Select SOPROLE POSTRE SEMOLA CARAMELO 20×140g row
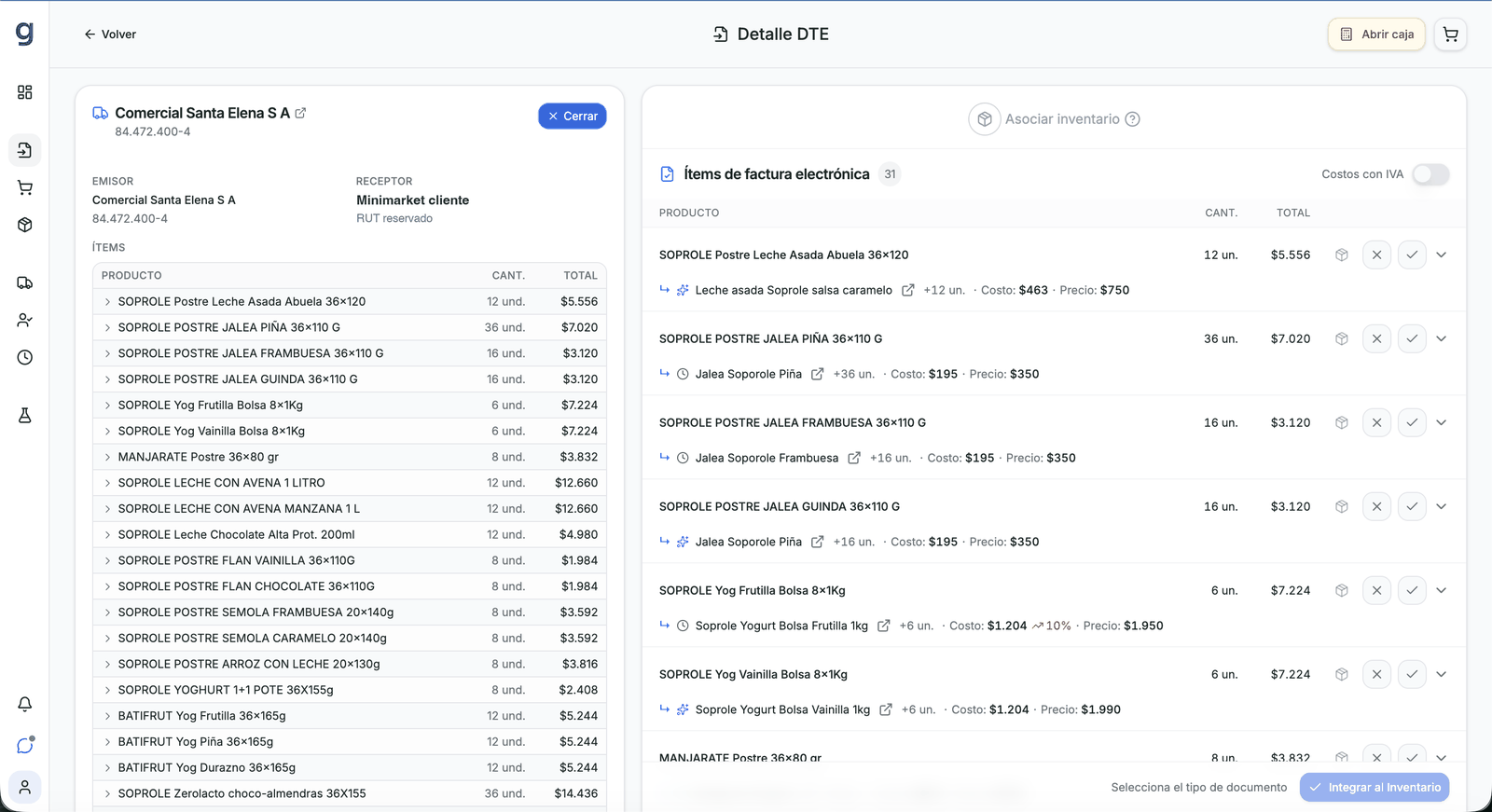Image resolution: width=1492 pixels, height=812 pixels. (x=350, y=639)
